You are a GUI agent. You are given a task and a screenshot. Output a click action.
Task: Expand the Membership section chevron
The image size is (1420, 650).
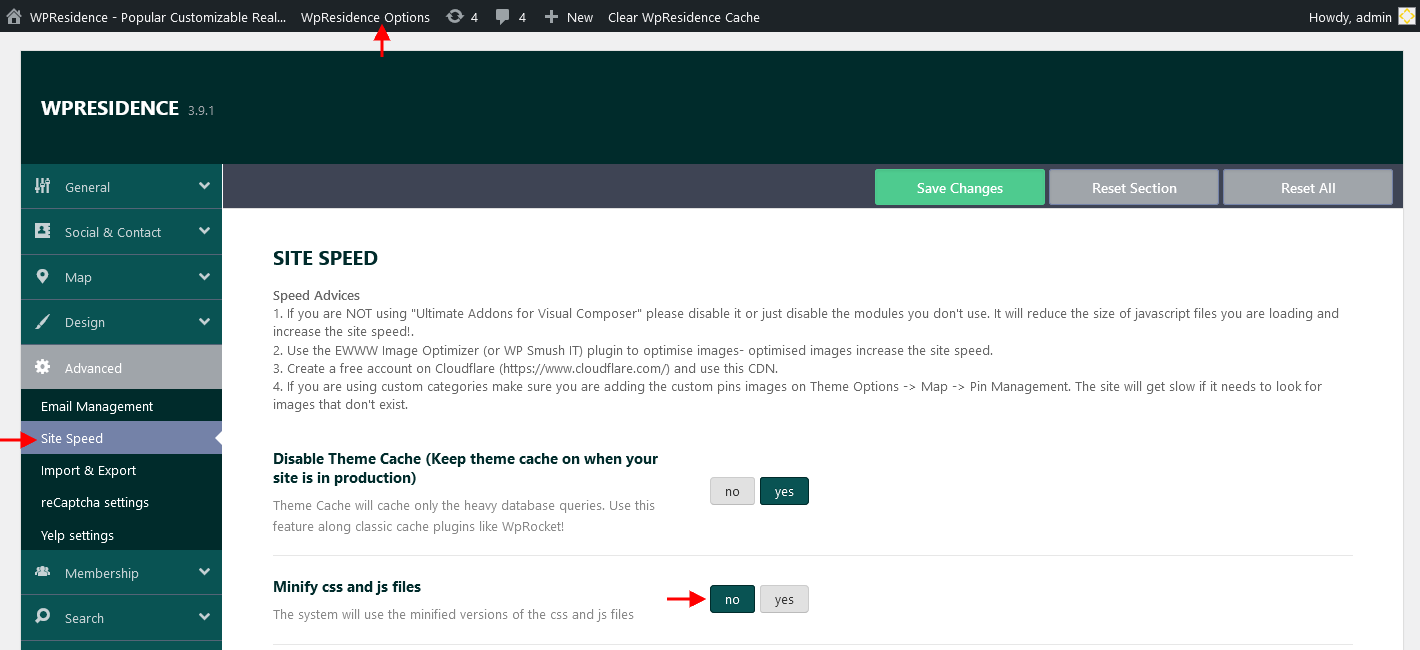click(204, 572)
